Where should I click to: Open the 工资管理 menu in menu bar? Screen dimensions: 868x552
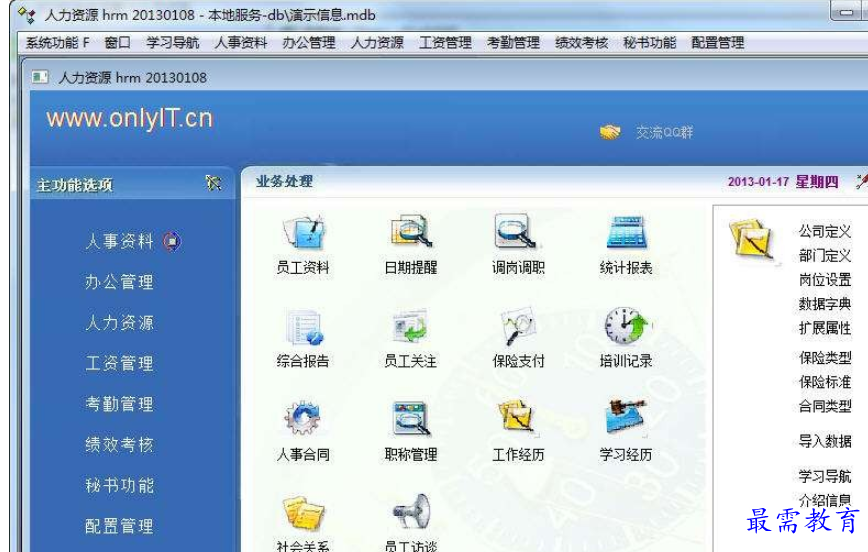pos(445,43)
